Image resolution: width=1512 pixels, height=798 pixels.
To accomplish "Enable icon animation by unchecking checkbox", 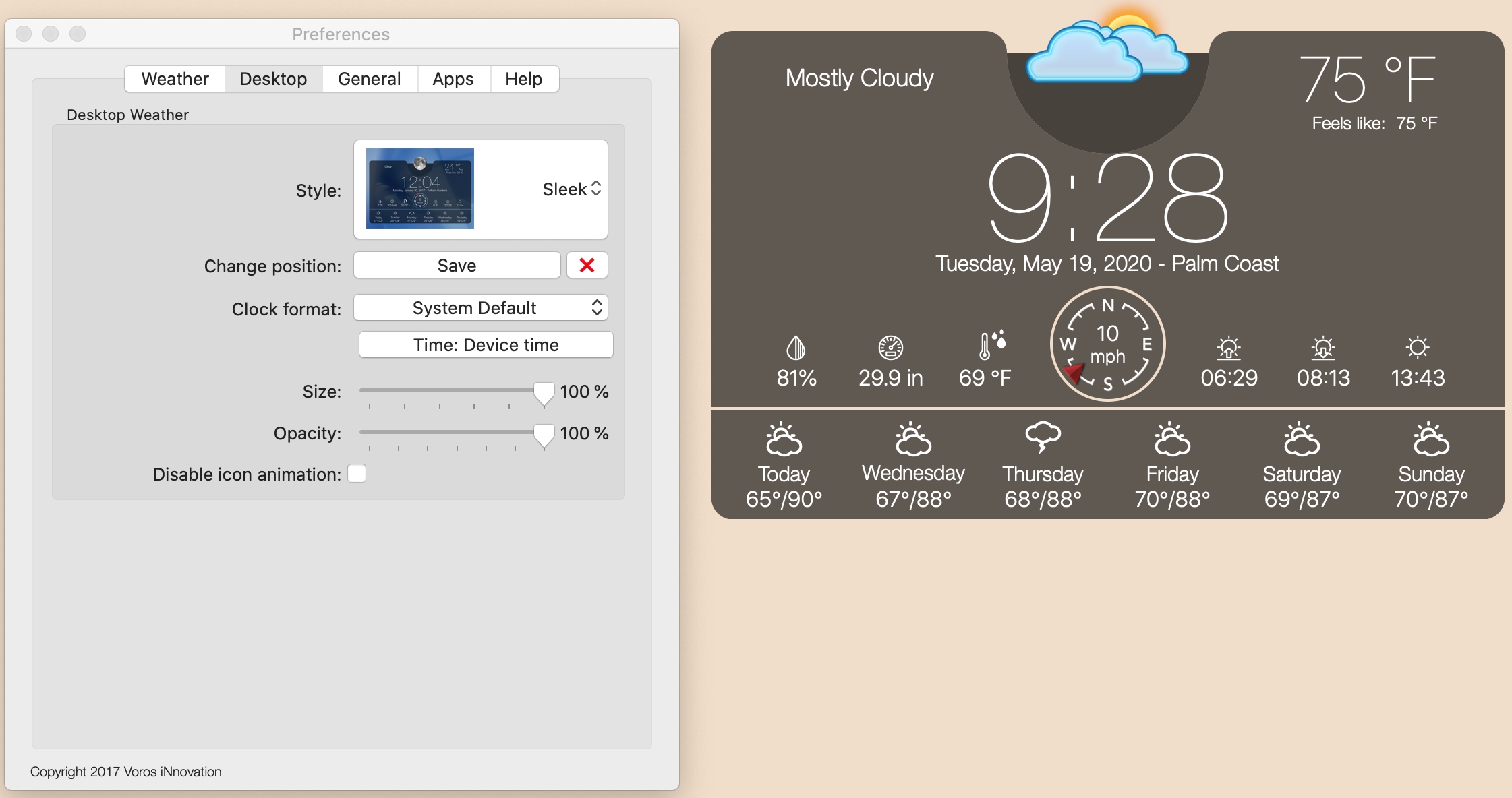I will [x=358, y=474].
